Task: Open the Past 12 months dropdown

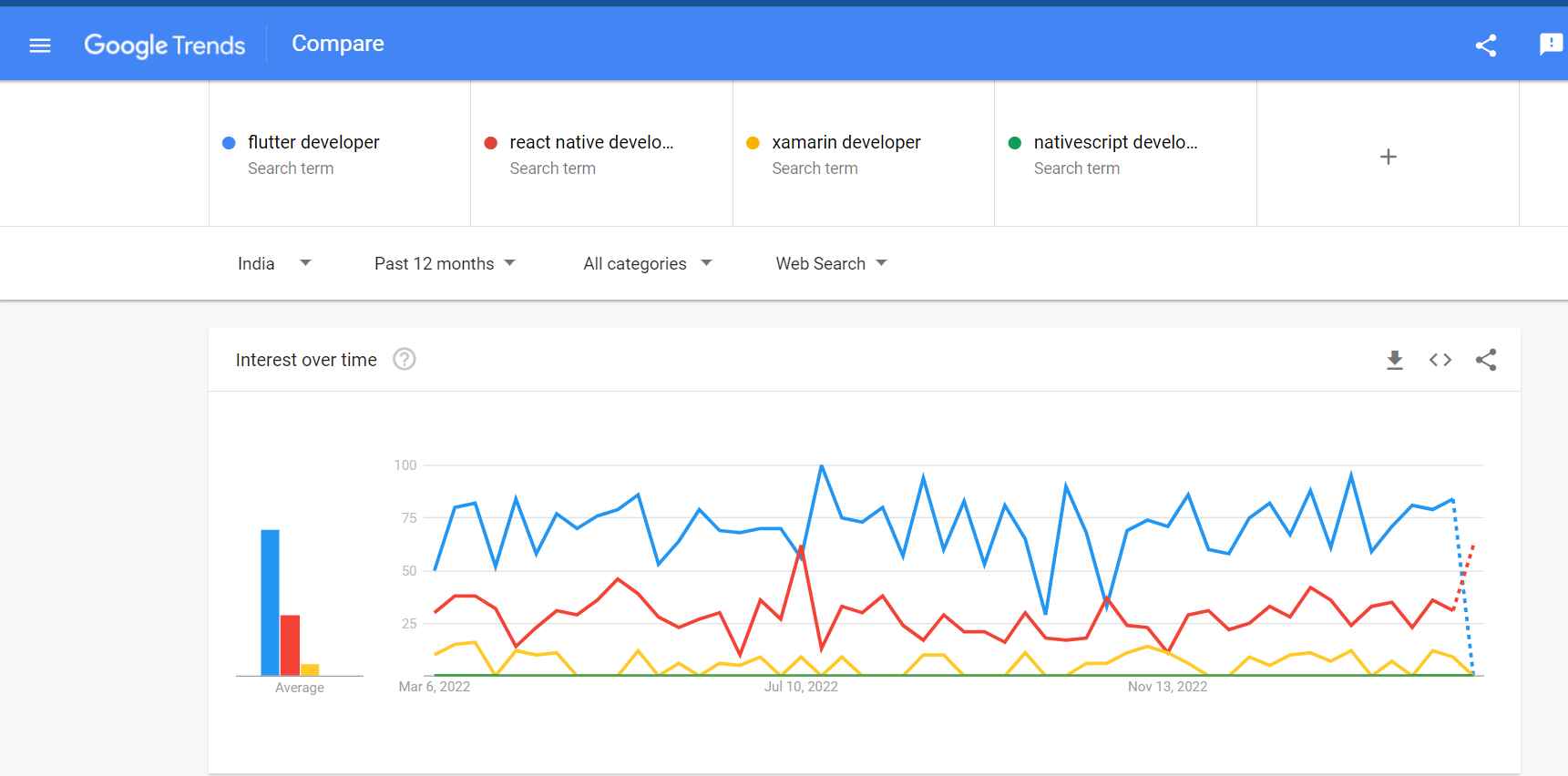Action: coord(445,263)
